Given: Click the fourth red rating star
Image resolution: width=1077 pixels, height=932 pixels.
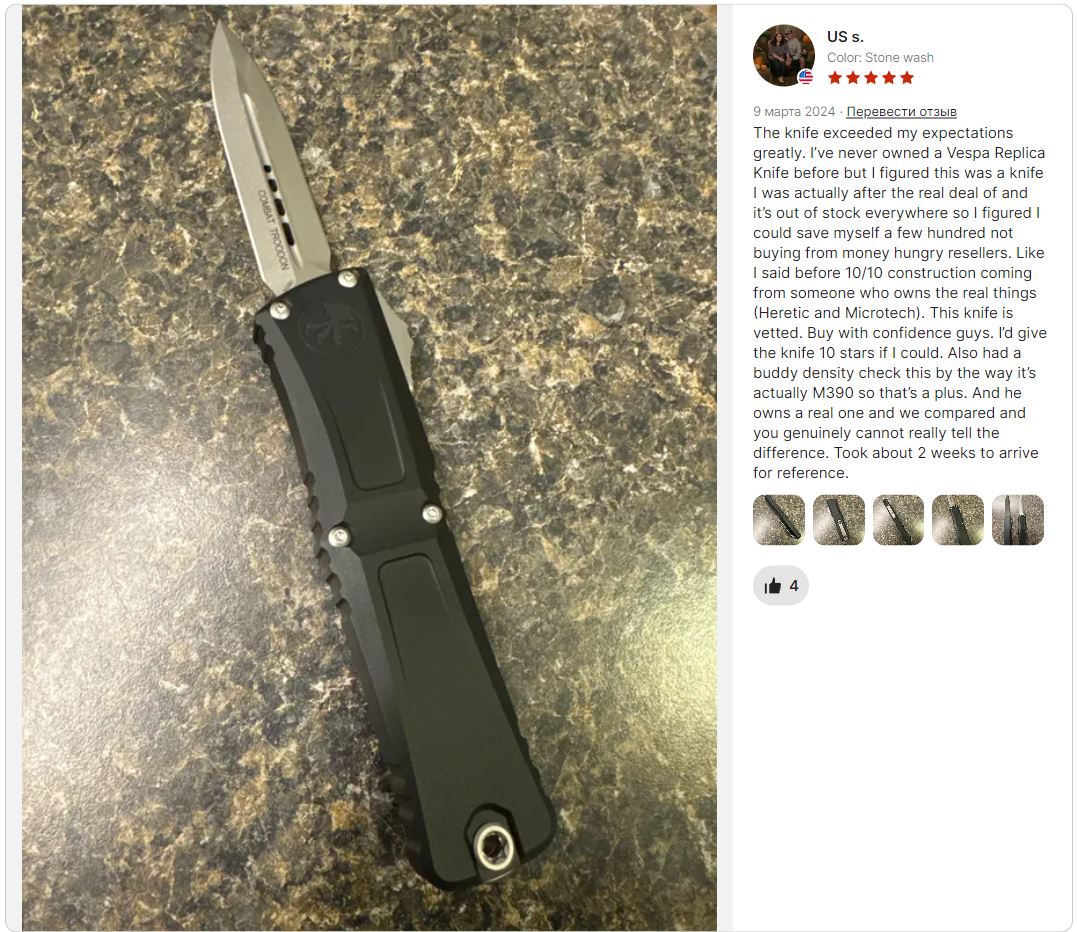Looking at the screenshot, I should coord(889,78).
